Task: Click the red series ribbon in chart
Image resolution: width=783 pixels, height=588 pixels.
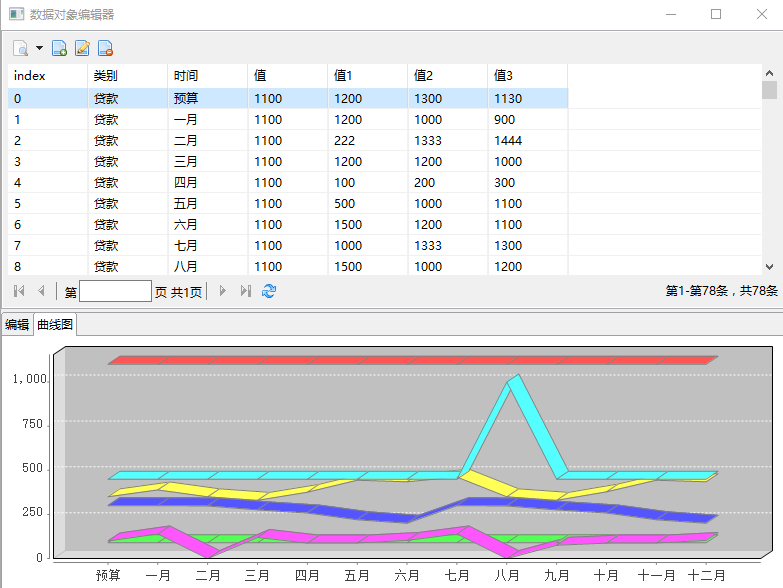Action: tap(412, 360)
